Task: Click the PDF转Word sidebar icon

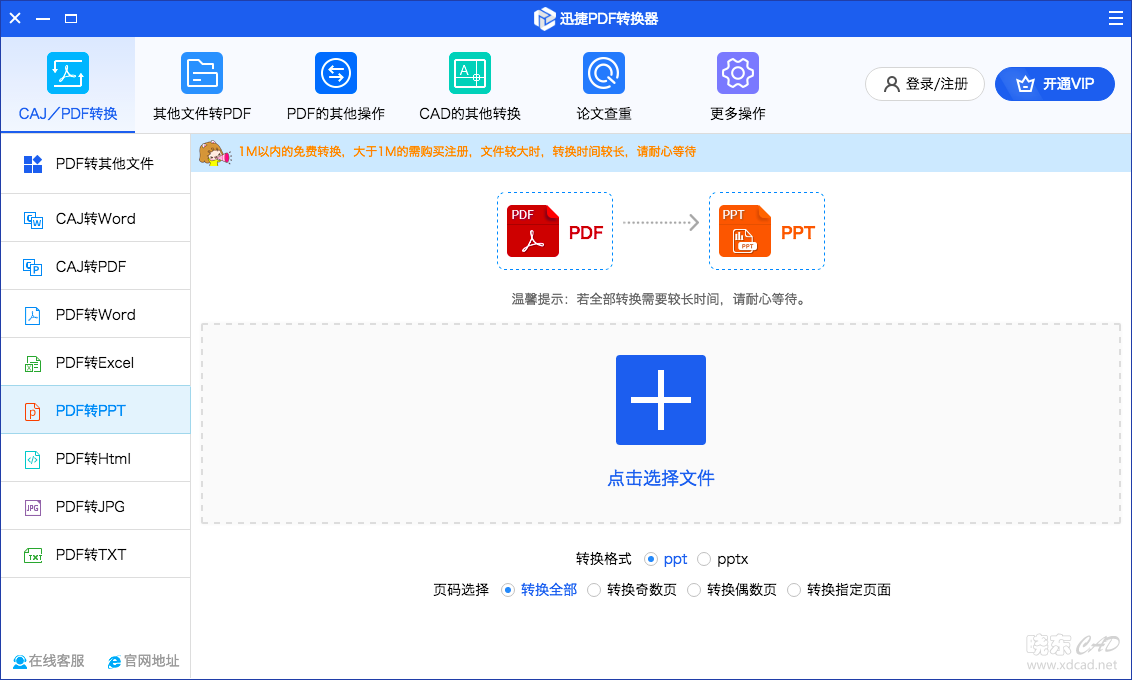Action: [32, 315]
